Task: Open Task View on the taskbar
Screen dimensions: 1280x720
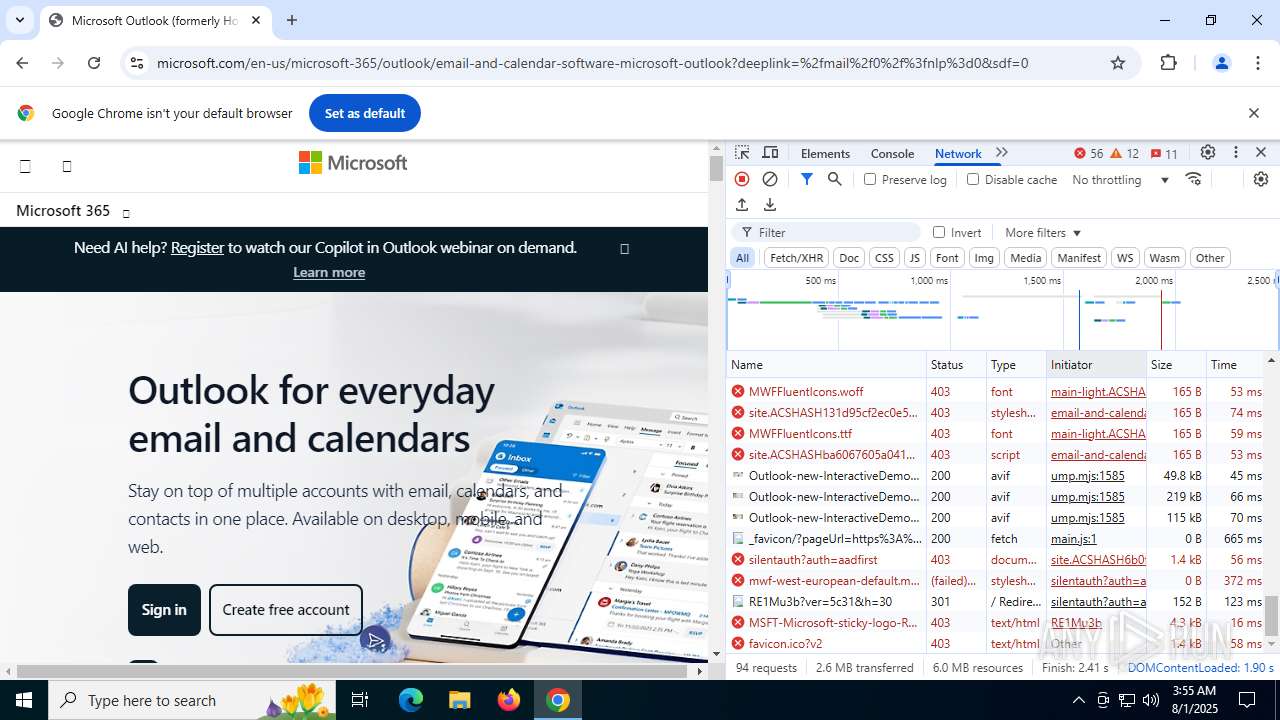Action: (360, 700)
